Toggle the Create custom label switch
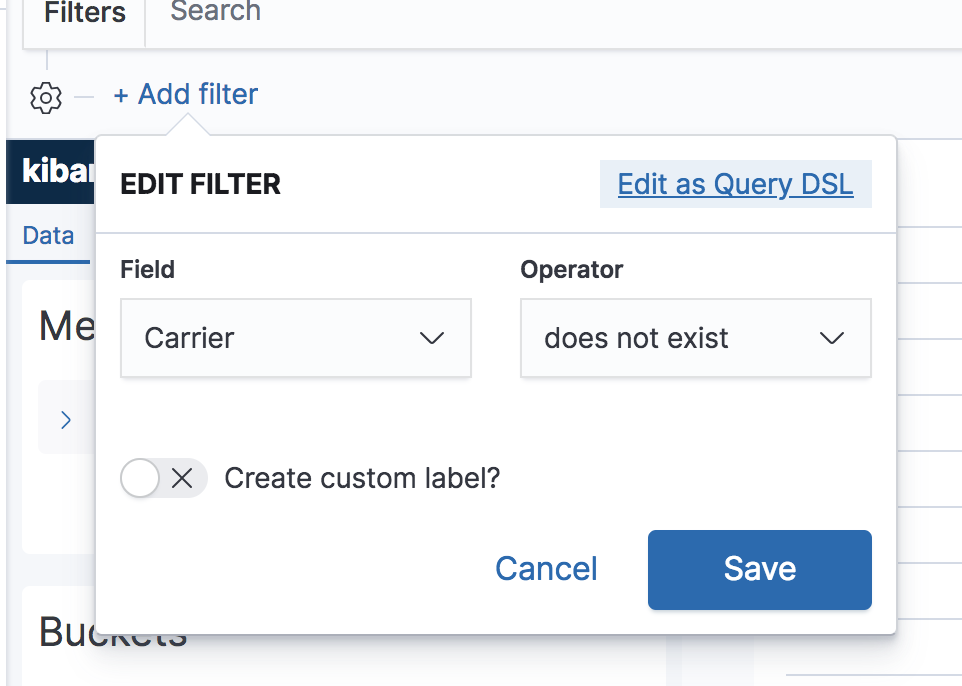 [x=162, y=478]
